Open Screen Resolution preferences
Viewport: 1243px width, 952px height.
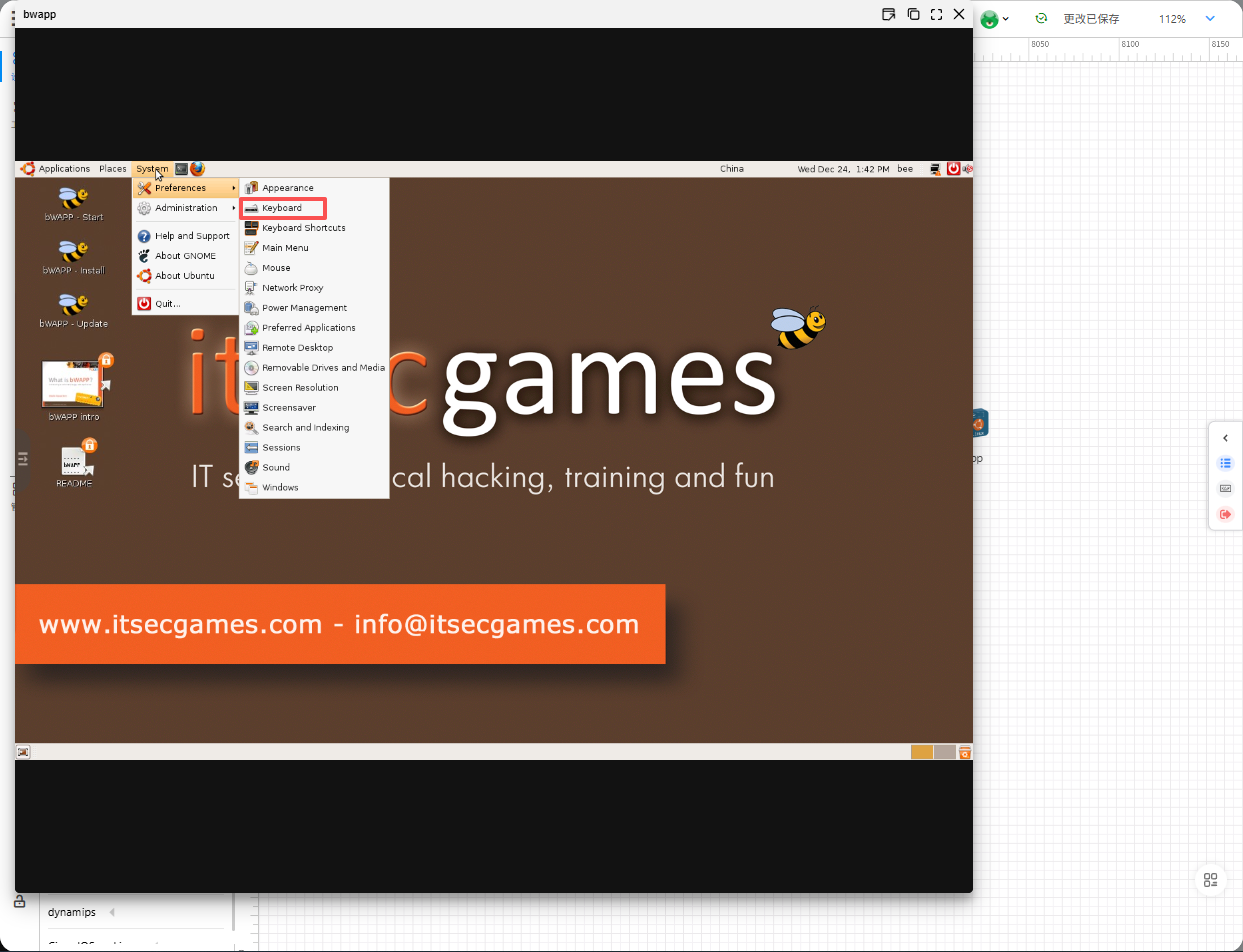coord(313,388)
